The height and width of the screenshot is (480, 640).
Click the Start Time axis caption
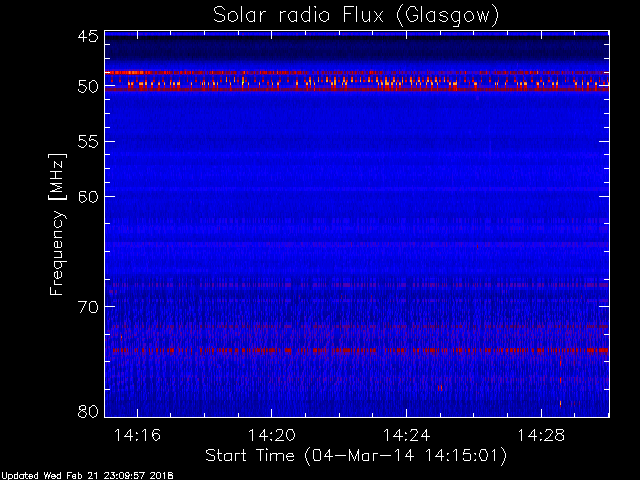pyautogui.click(x=356, y=456)
